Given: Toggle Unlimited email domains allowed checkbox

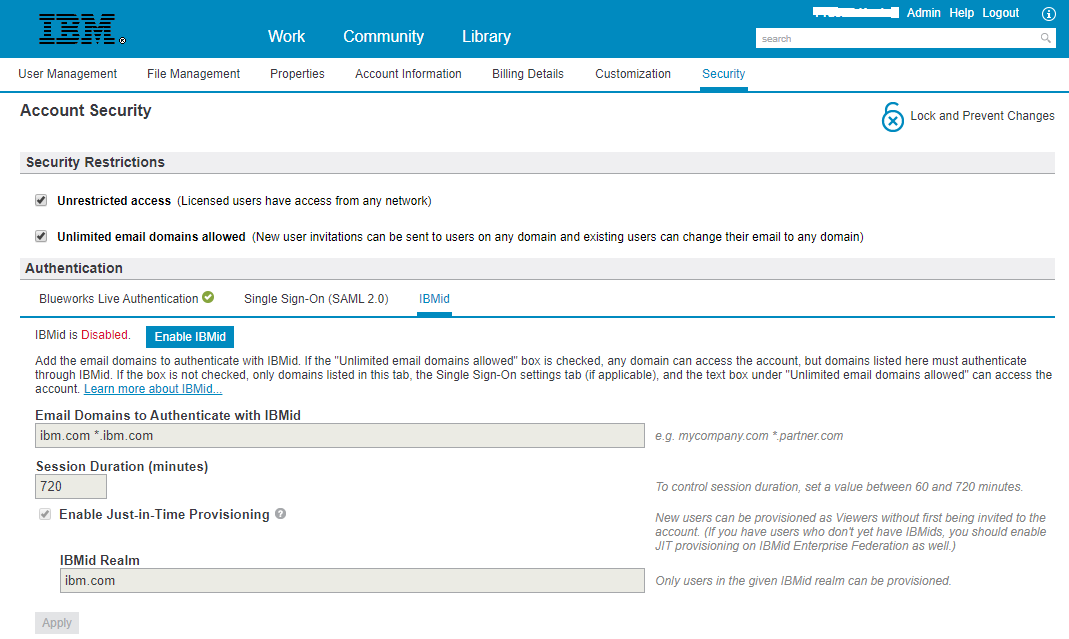Looking at the screenshot, I should (x=41, y=236).
